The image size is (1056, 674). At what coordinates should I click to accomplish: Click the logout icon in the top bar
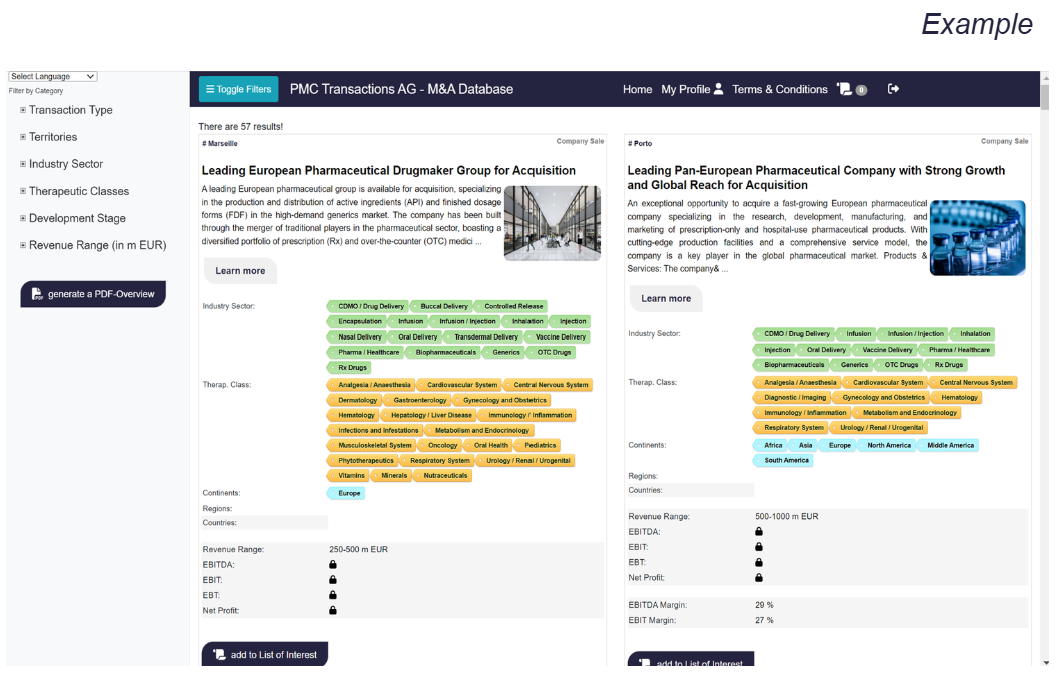pyautogui.click(x=892, y=89)
